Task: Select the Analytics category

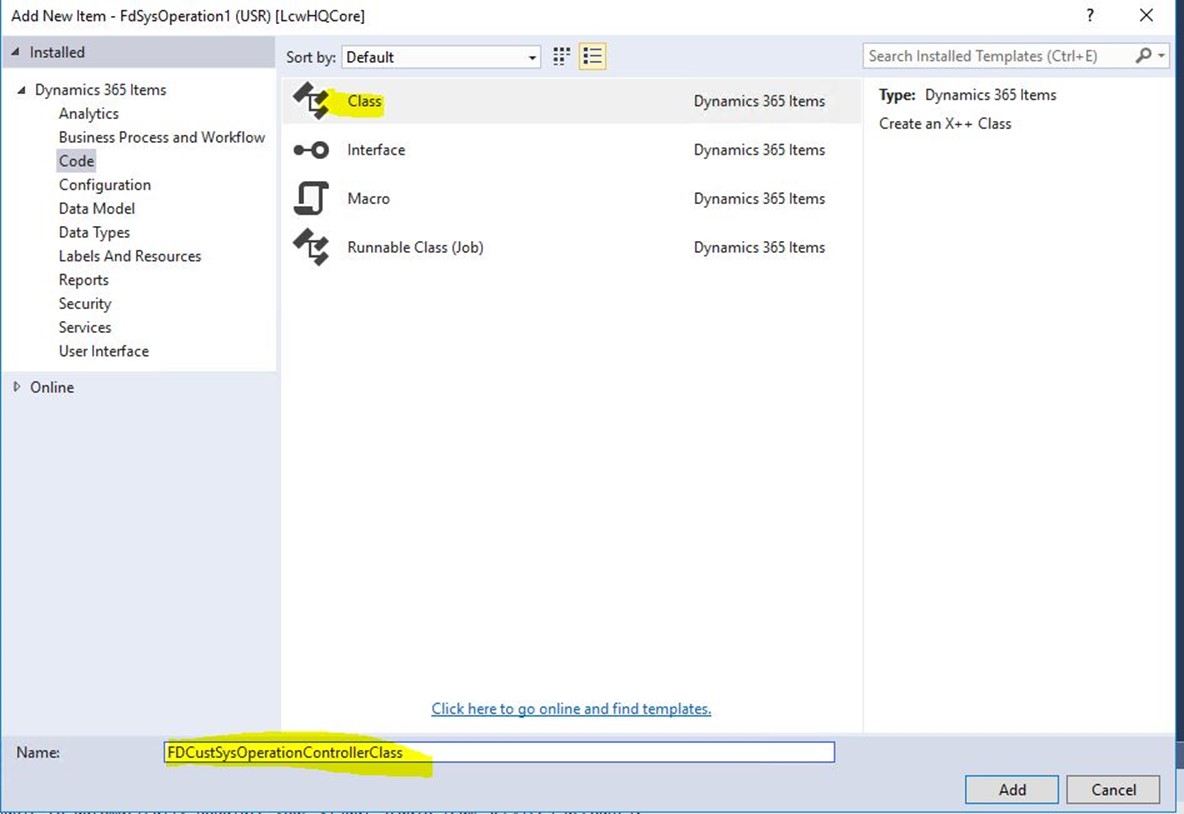Action: click(88, 113)
